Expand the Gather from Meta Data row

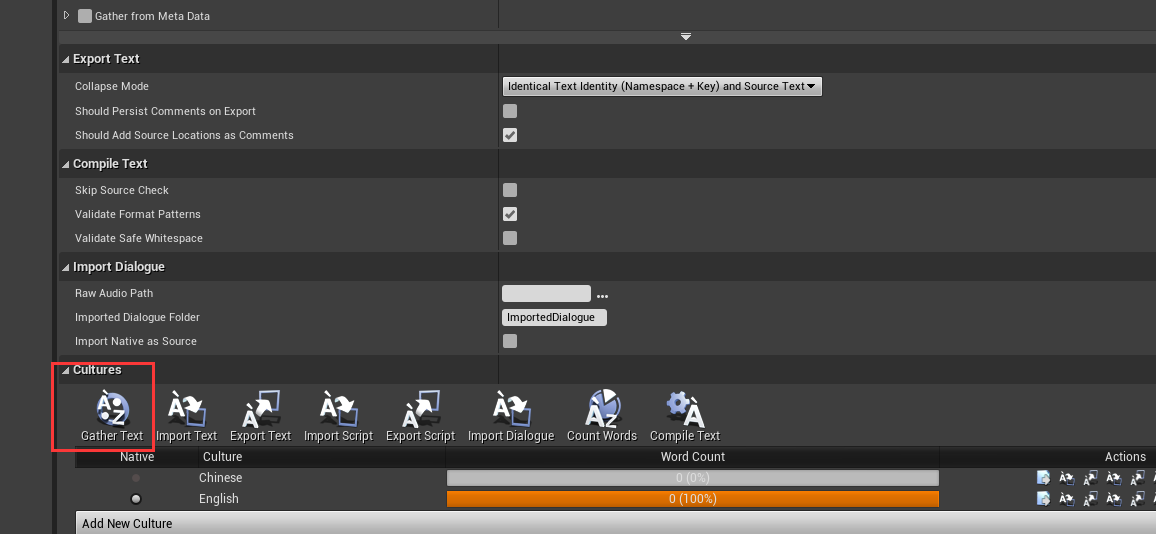click(66, 15)
